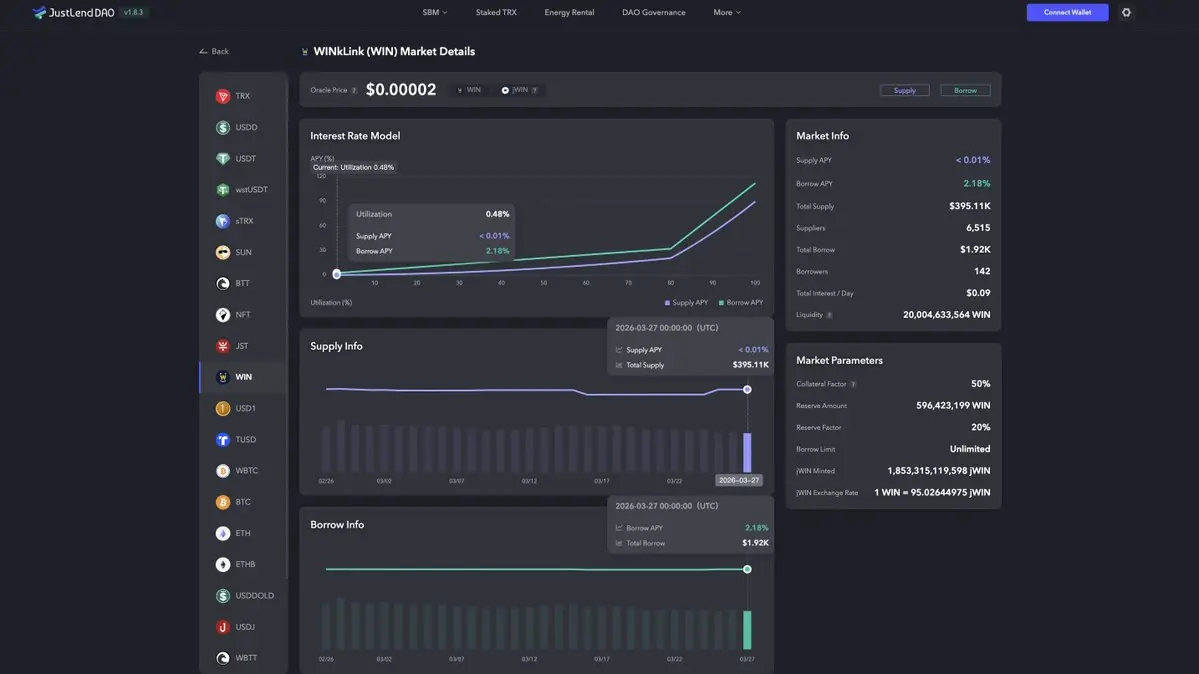Expand the SBM dropdown menu
The height and width of the screenshot is (674, 1199).
(435, 13)
